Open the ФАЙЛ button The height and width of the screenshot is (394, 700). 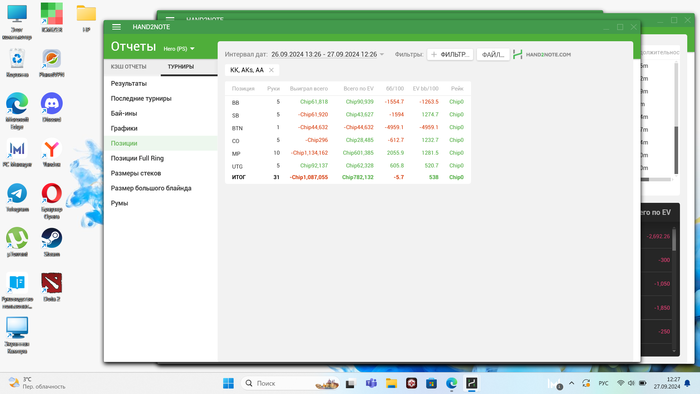pos(493,54)
